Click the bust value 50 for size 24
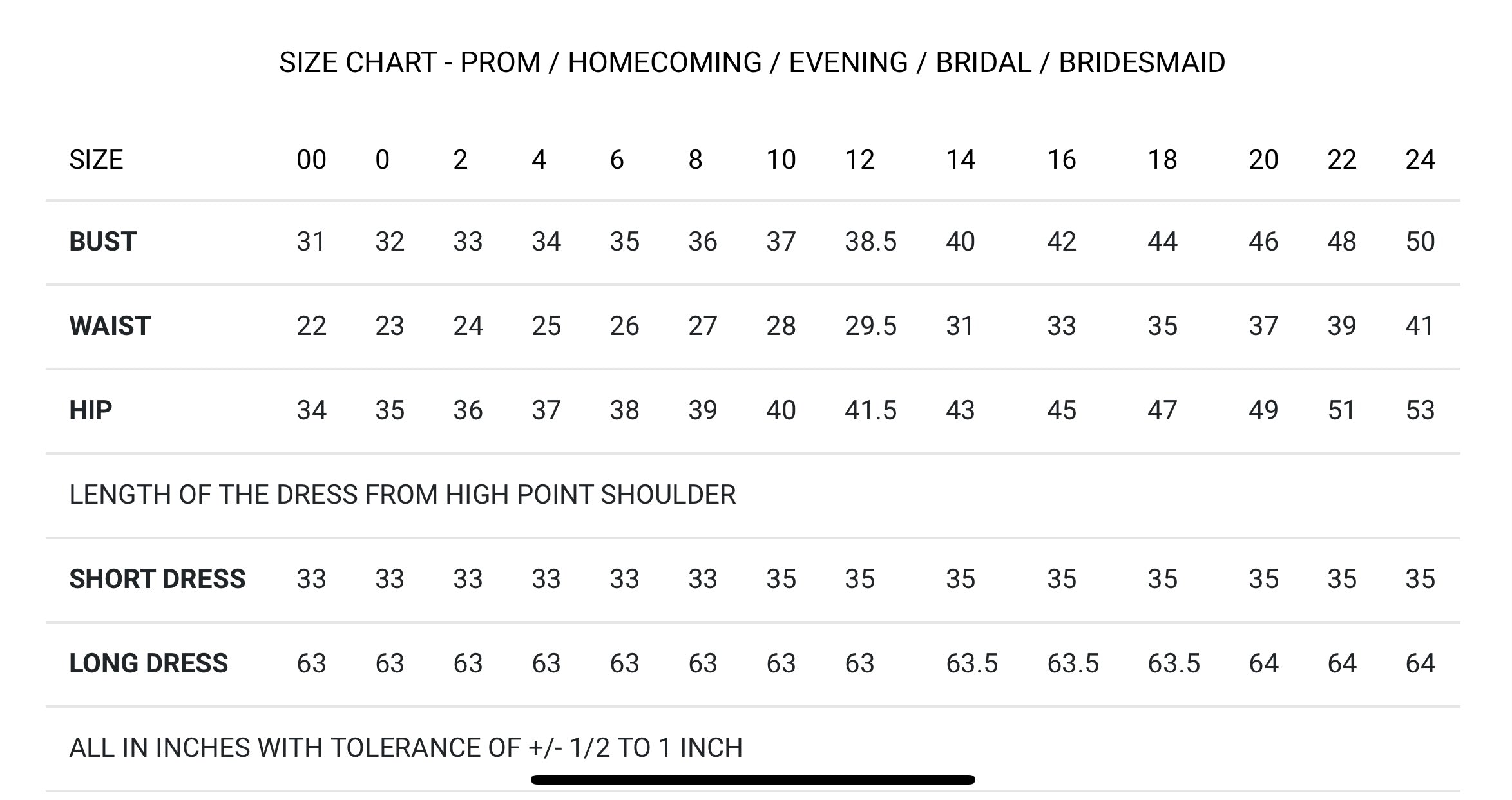Screen dimensions: 1512x800 click(x=1420, y=242)
